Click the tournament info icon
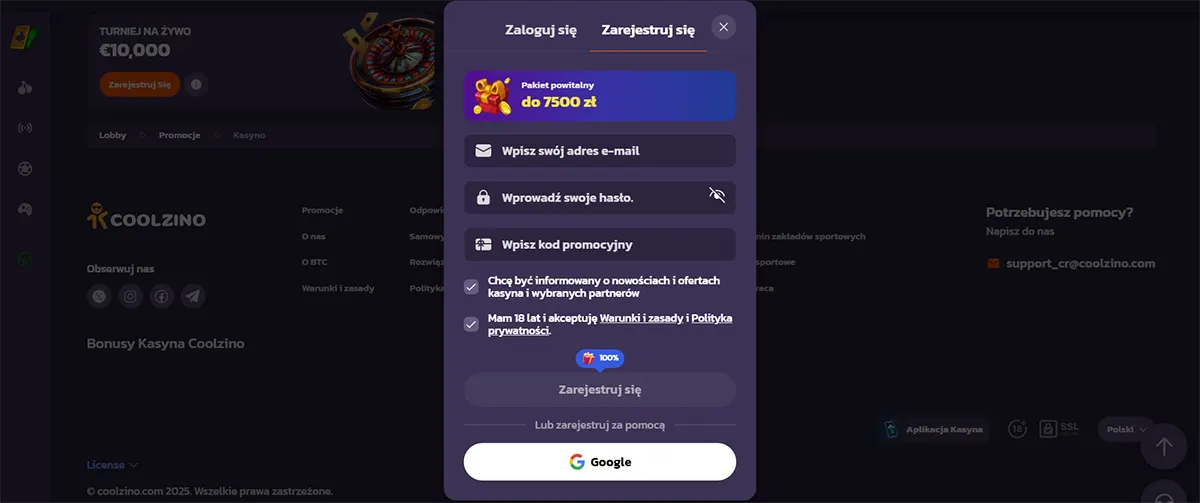The height and width of the screenshot is (503, 1200). (x=196, y=85)
